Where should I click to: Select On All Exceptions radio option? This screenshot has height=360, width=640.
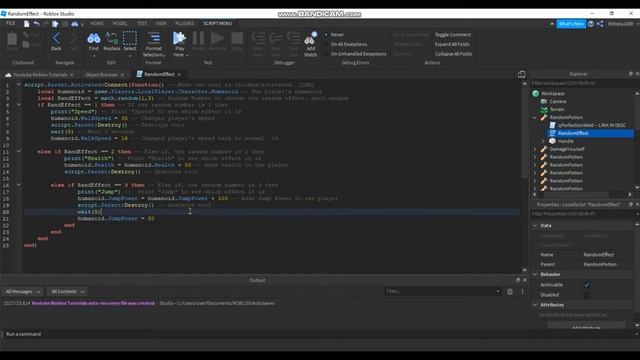326,44
